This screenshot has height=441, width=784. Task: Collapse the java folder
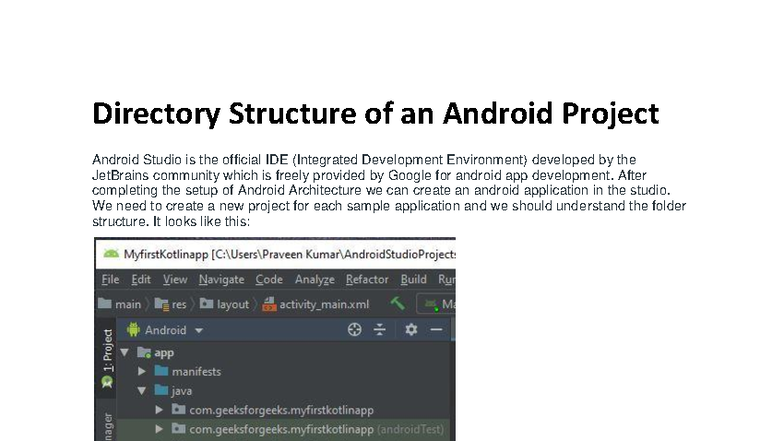(142, 390)
